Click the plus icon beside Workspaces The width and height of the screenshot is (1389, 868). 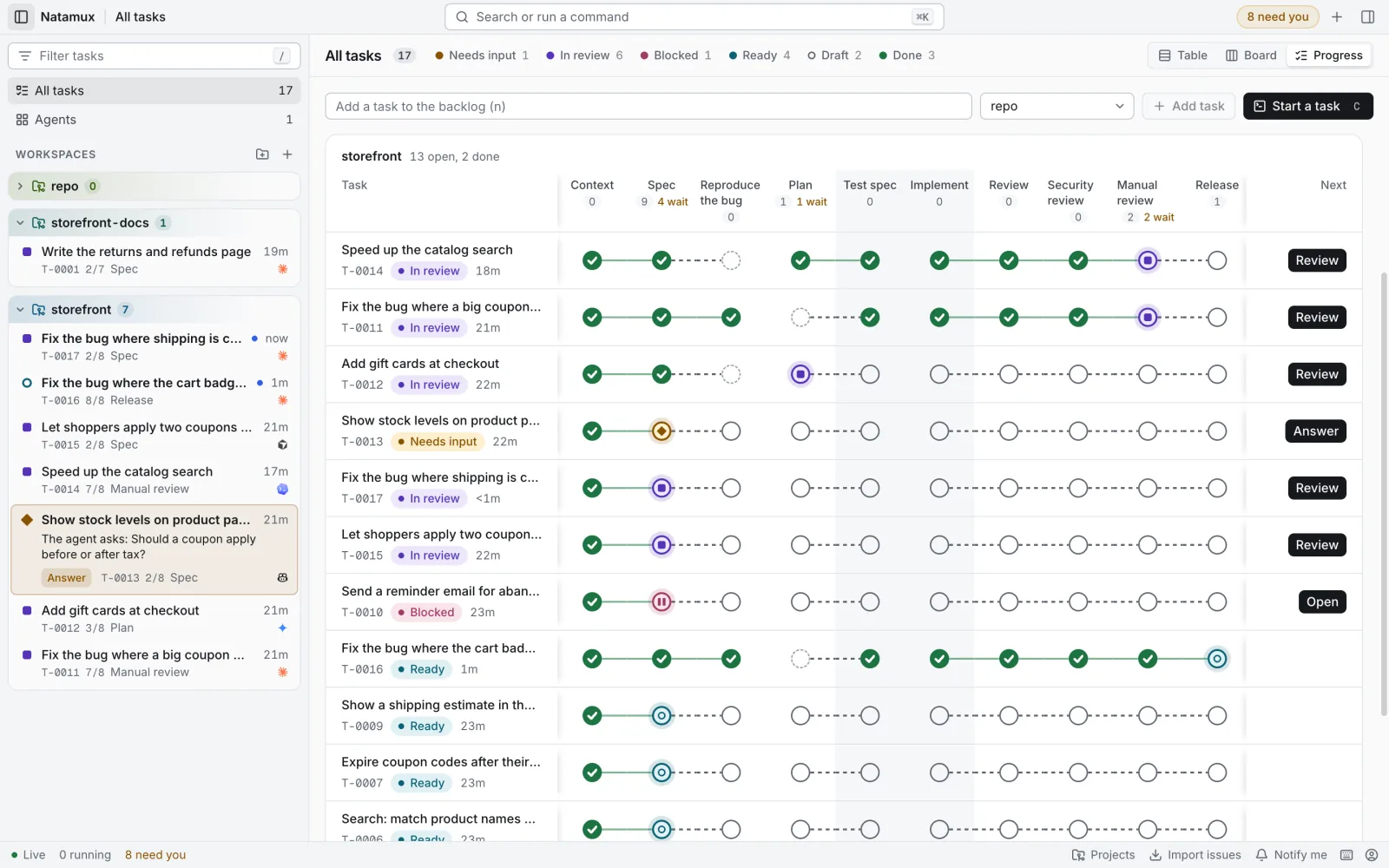pyautogui.click(x=287, y=155)
